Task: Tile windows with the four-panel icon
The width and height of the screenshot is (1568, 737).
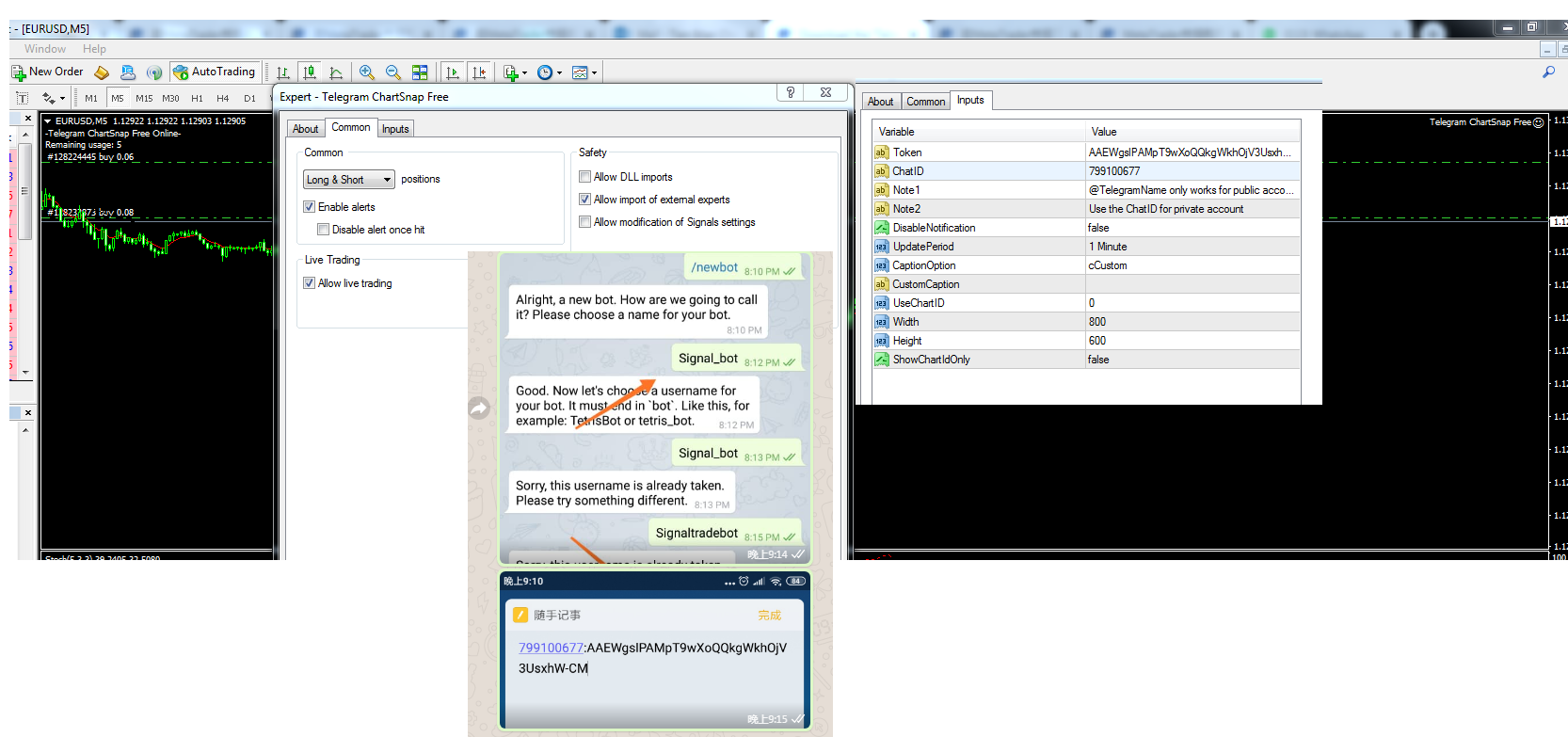Action: coord(420,72)
